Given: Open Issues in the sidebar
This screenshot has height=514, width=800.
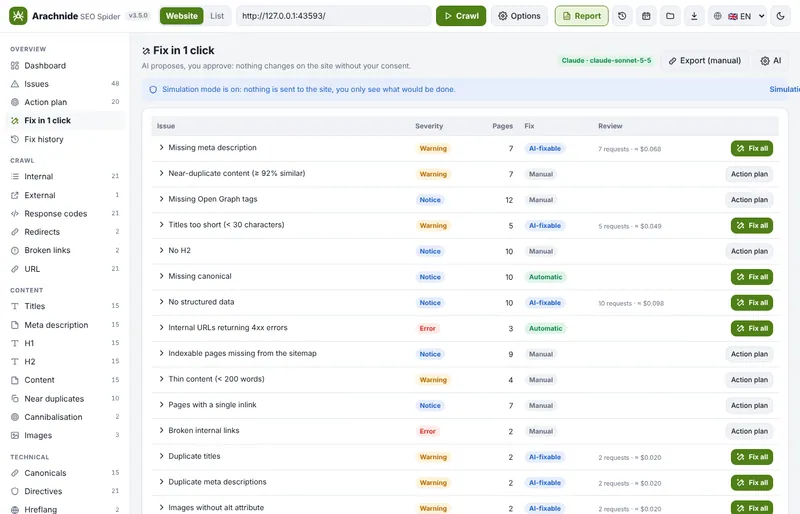Looking at the screenshot, I should [x=65, y=84].
